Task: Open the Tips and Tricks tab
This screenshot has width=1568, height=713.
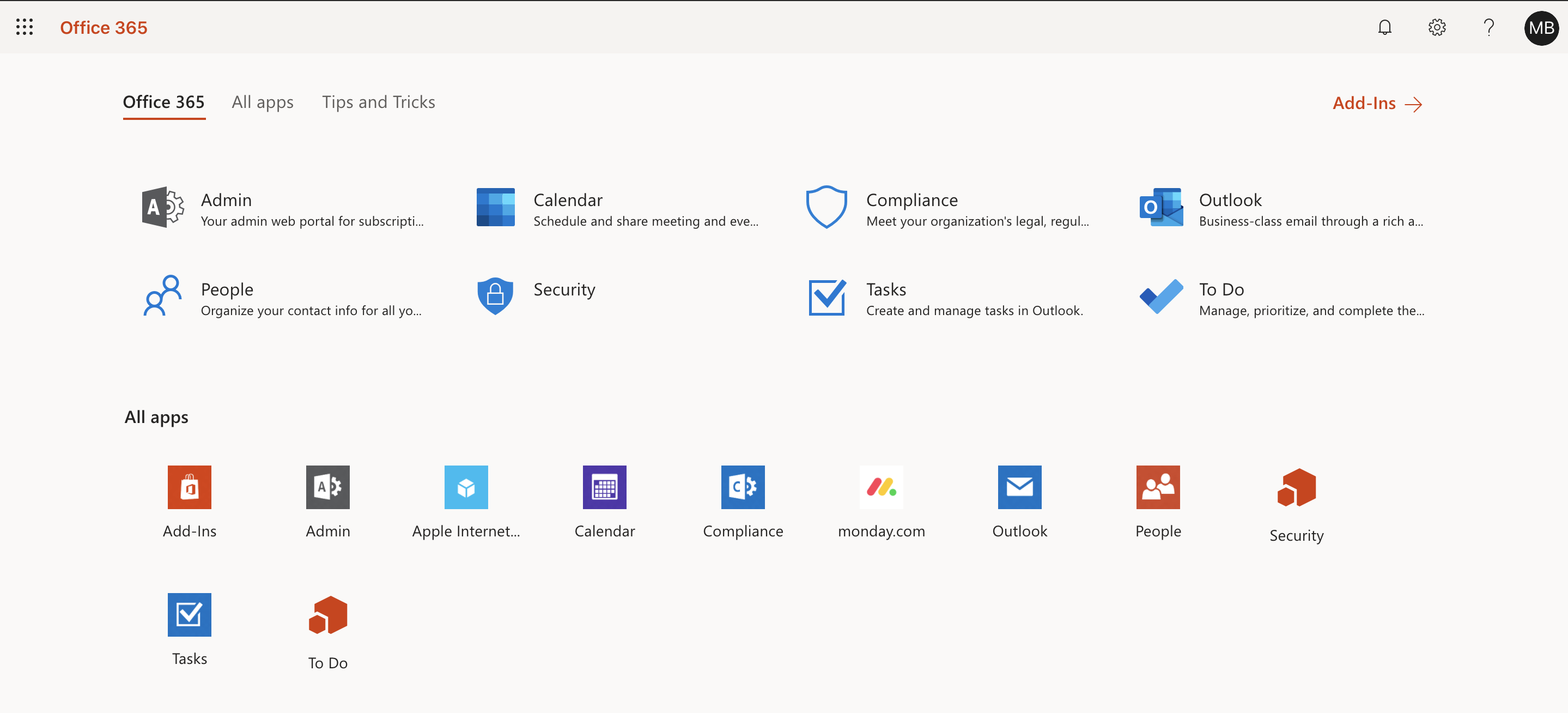Action: tap(378, 100)
